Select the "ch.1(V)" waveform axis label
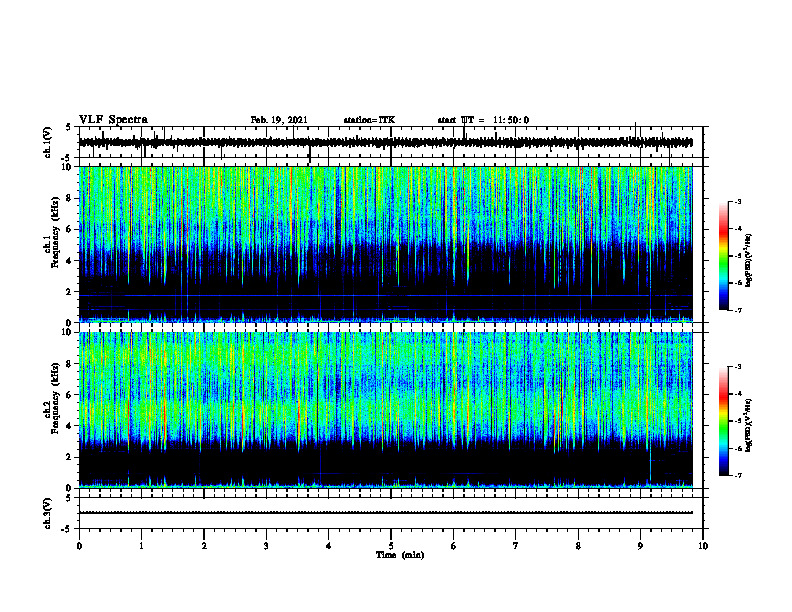 [48, 142]
